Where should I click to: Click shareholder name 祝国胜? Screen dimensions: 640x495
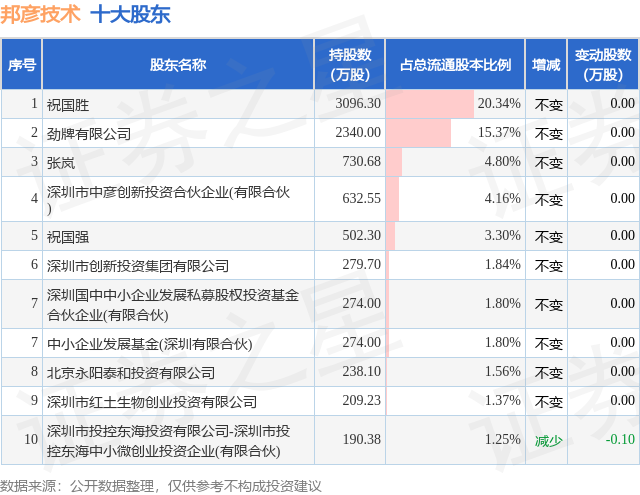click(x=68, y=105)
